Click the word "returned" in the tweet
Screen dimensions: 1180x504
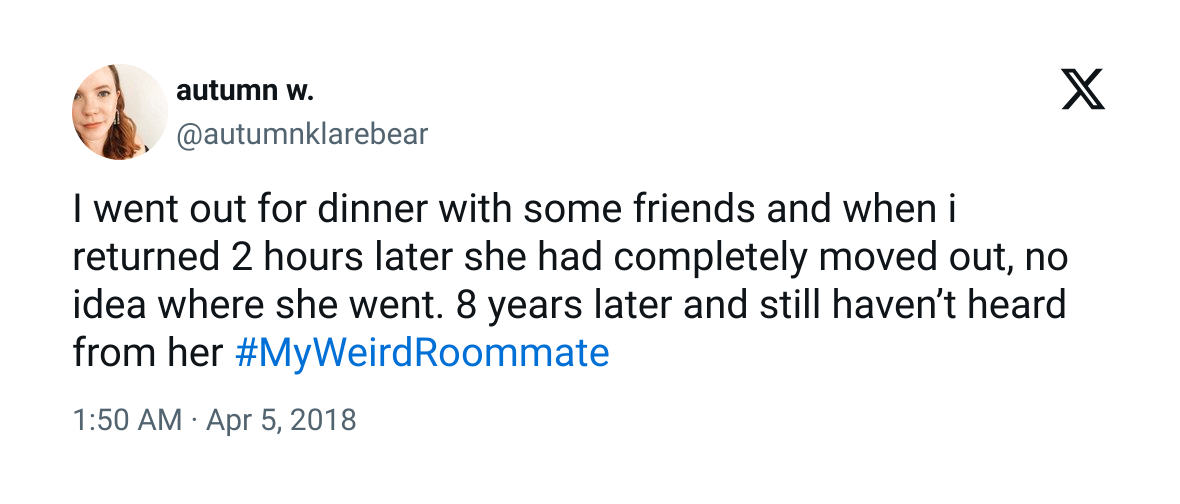pos(133,259)
